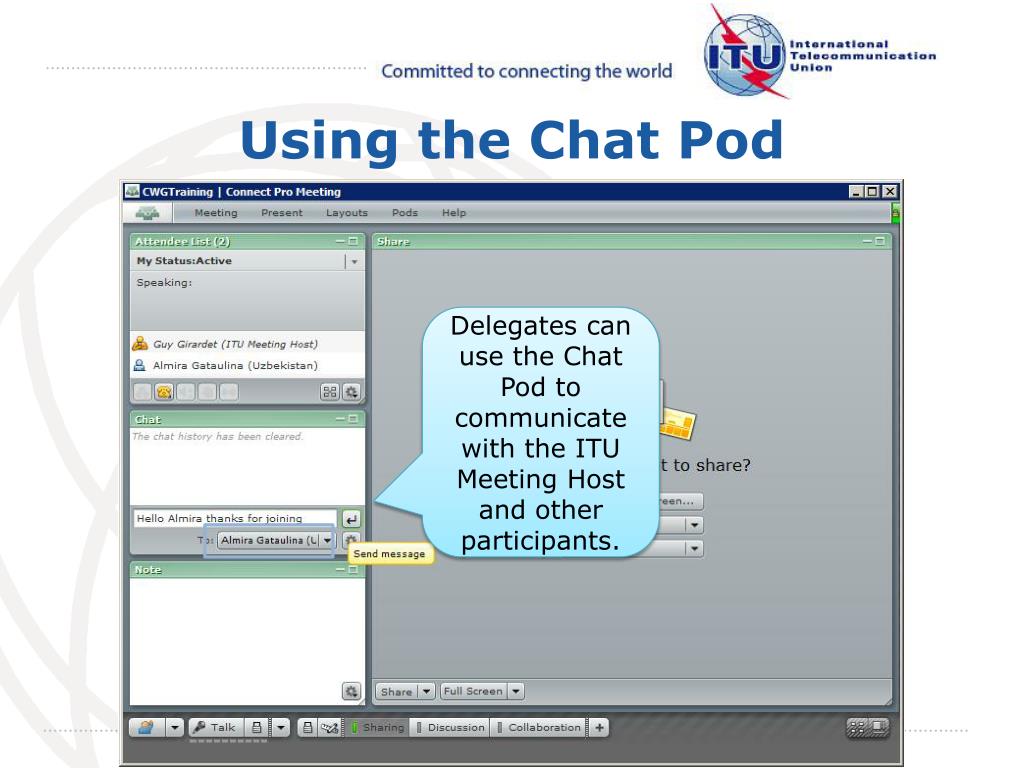The width and height of the screenshot is (1024, 768).
Task: Click the Full Screen button
Action: pyautogui.click(x=473, y=691)
